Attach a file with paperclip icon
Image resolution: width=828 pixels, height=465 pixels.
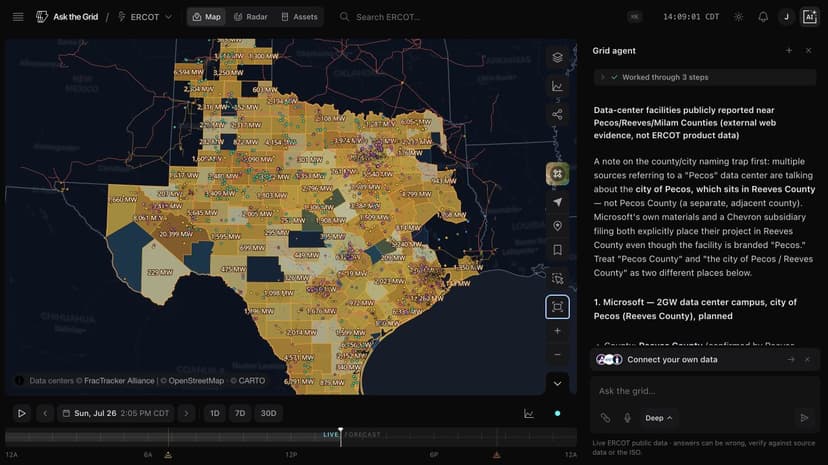point(605,418)
